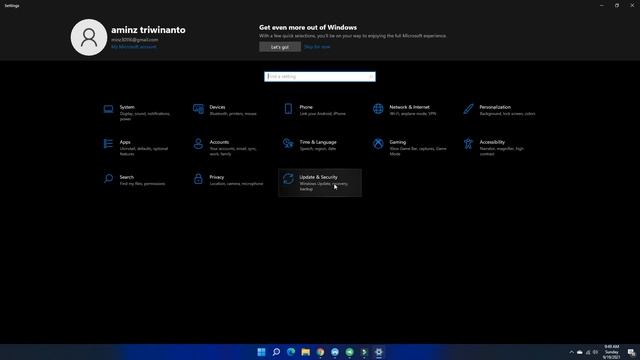640x360 pixels.
Task: Click the Skip for now link
Action: point(317,47)
